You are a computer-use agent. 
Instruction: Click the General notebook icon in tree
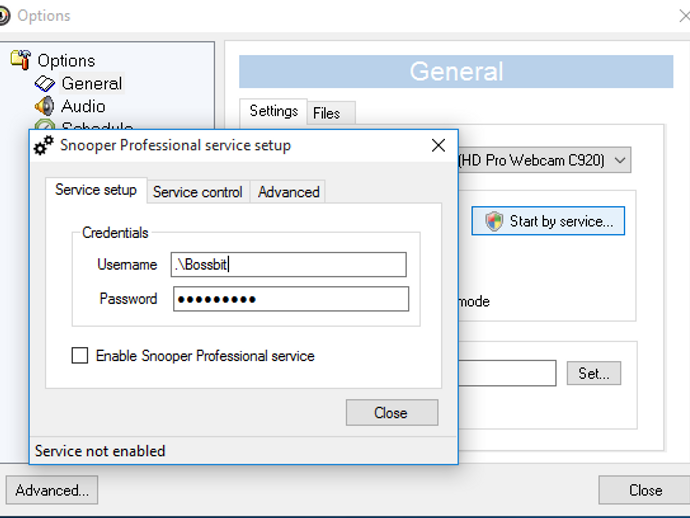coord(45,83)
